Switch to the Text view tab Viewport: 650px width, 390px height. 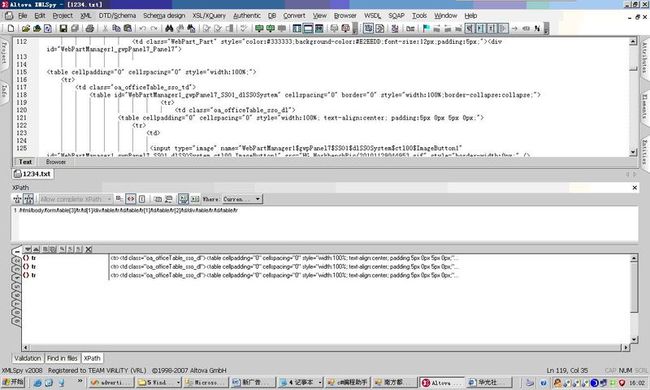25,162
